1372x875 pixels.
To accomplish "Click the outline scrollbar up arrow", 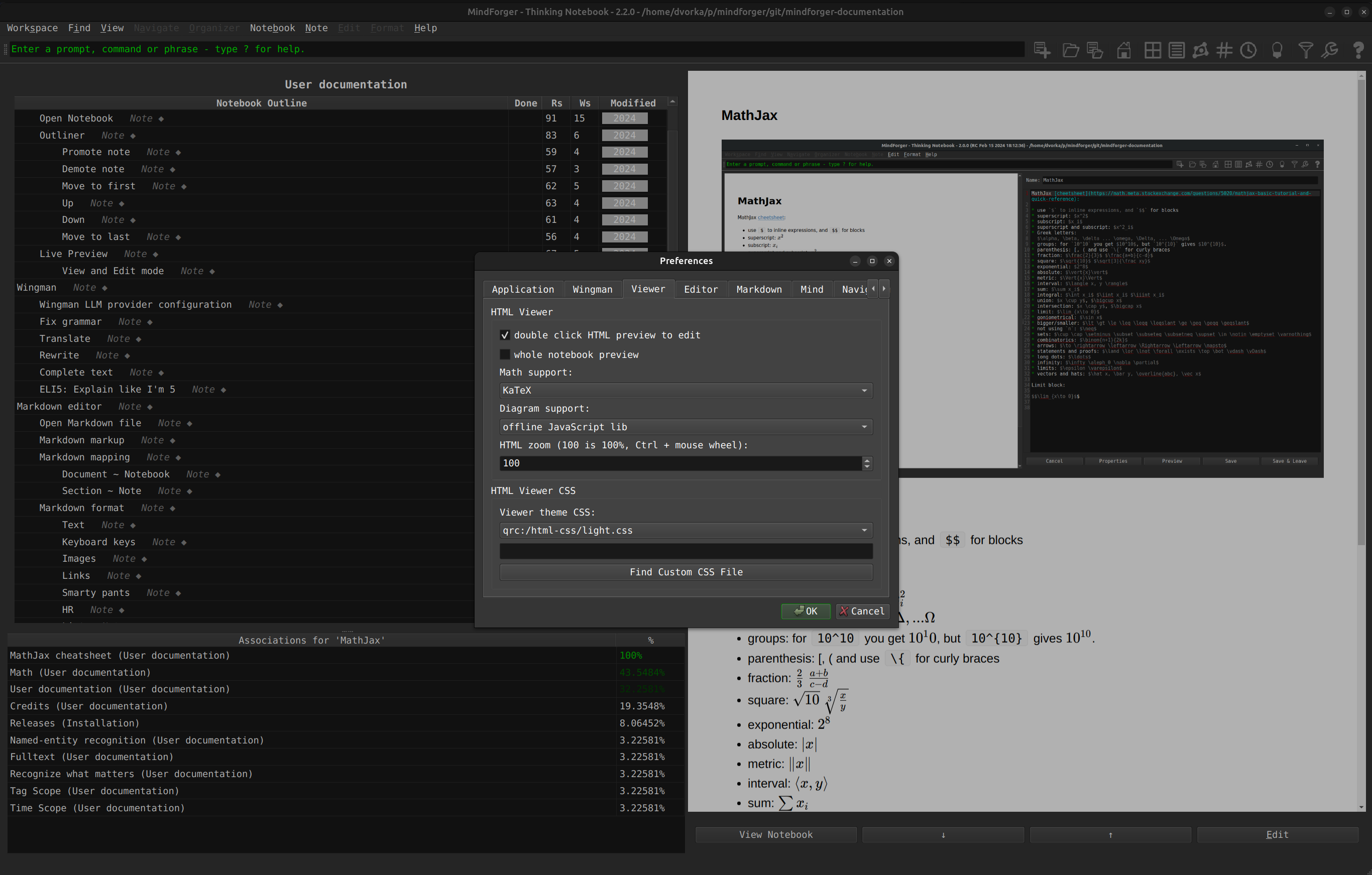I will (x=672, y=102).
